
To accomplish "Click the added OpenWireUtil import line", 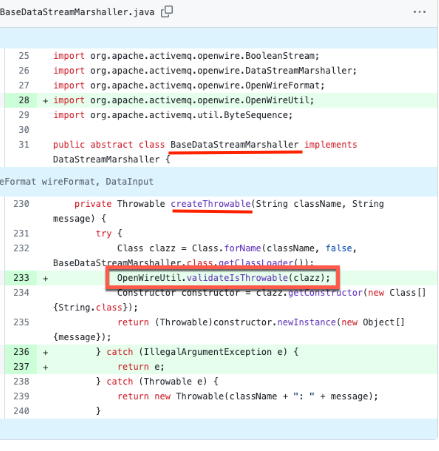I will [183, 100].
